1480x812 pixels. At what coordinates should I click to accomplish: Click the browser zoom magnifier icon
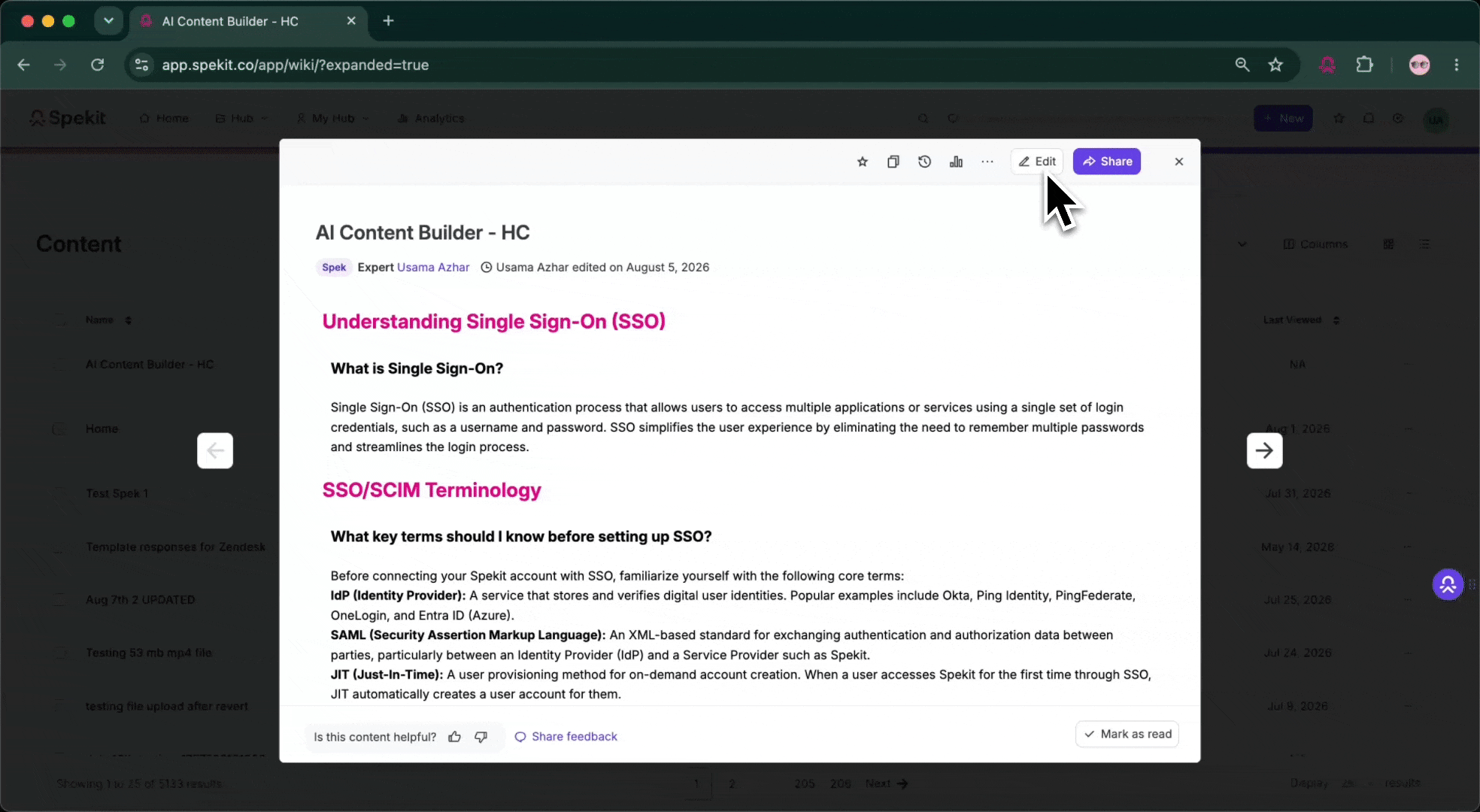tap(1242, 65)
